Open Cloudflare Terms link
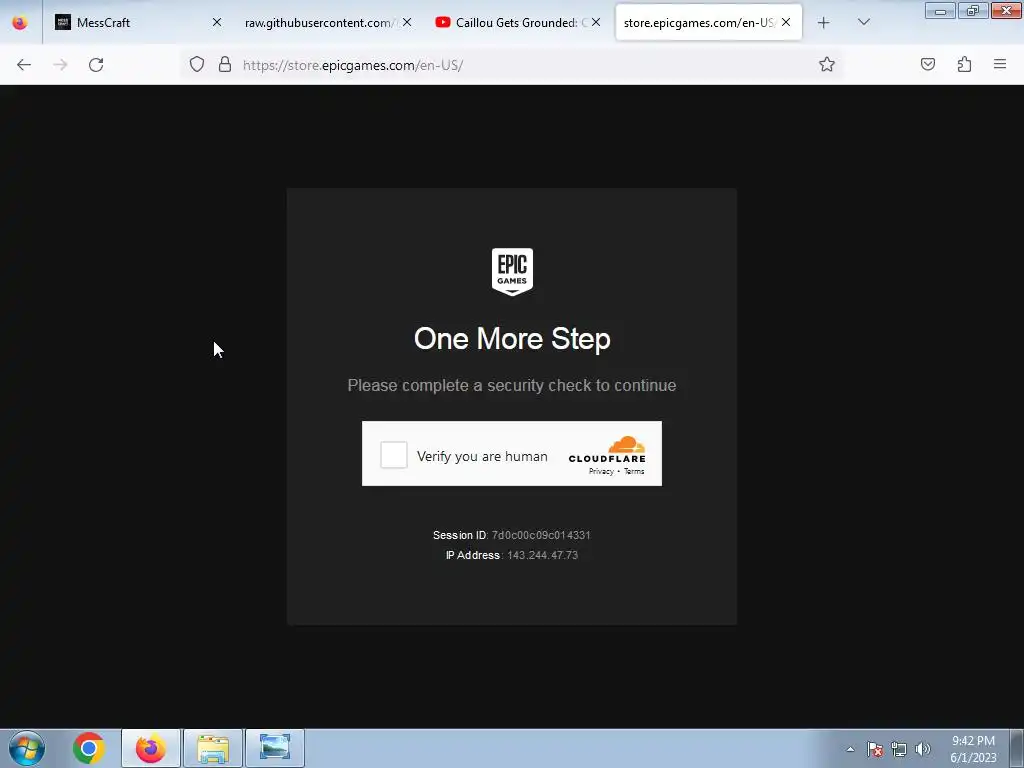 click(x=634, y=472)
